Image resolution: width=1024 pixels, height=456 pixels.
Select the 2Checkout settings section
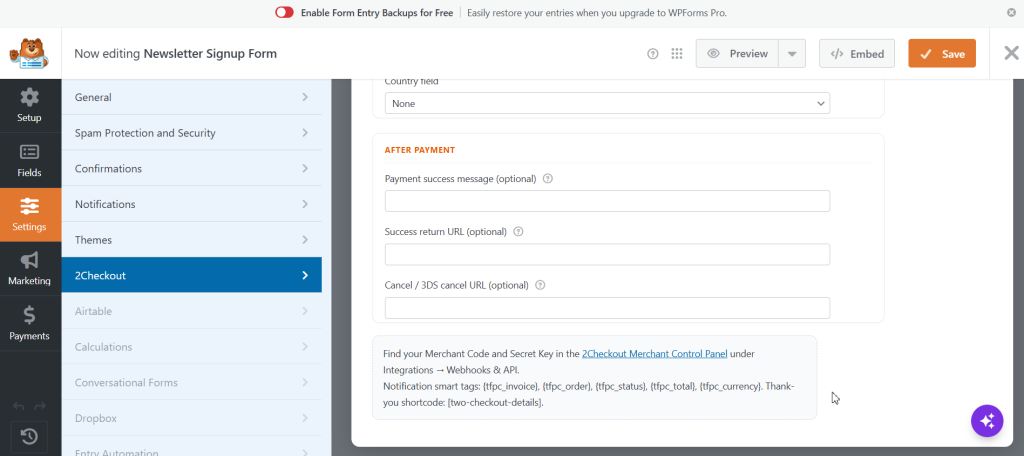[191, 275]
